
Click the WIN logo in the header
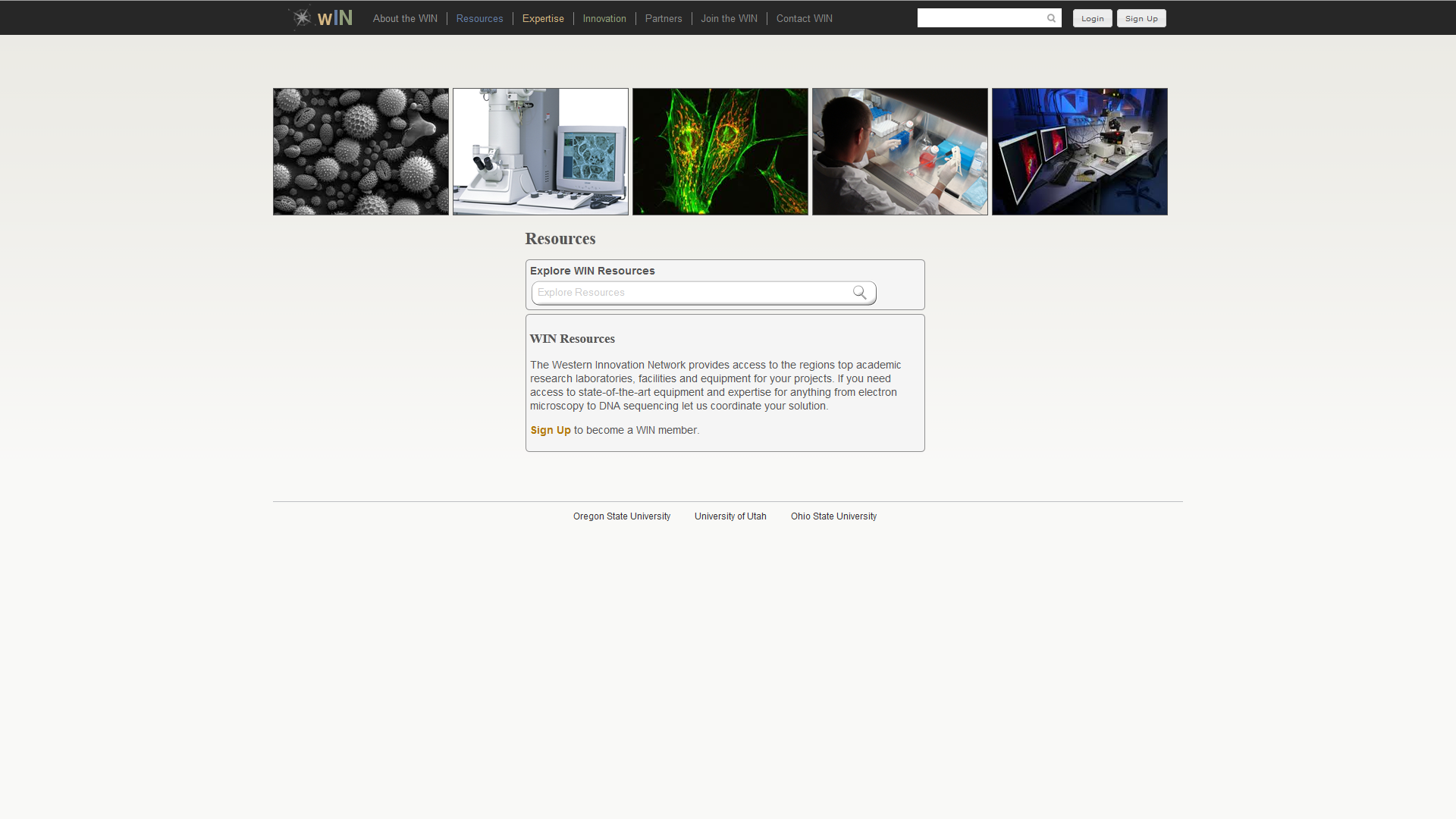(321, 17)
